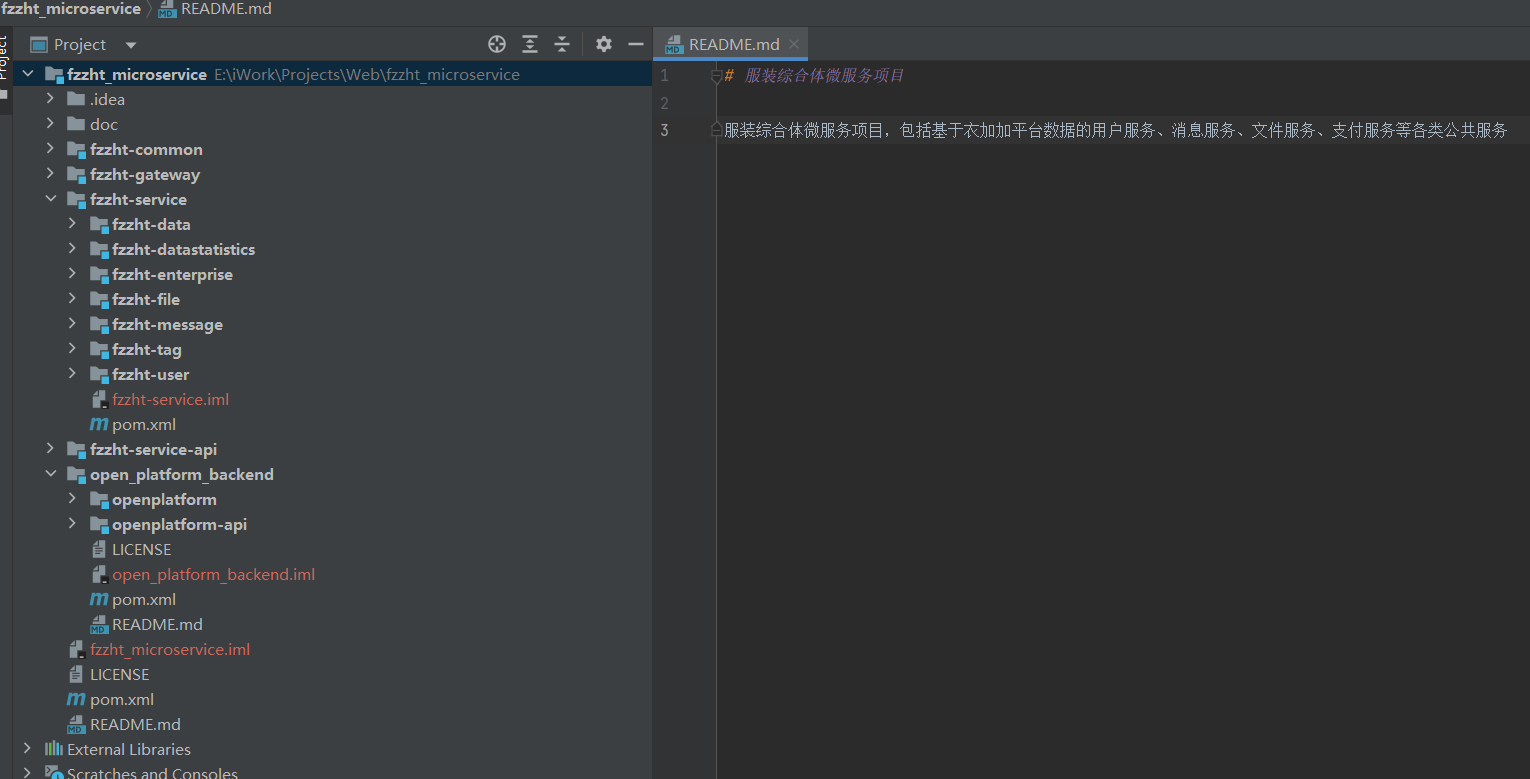Select the root LICENSE file

tap(119, 674)
